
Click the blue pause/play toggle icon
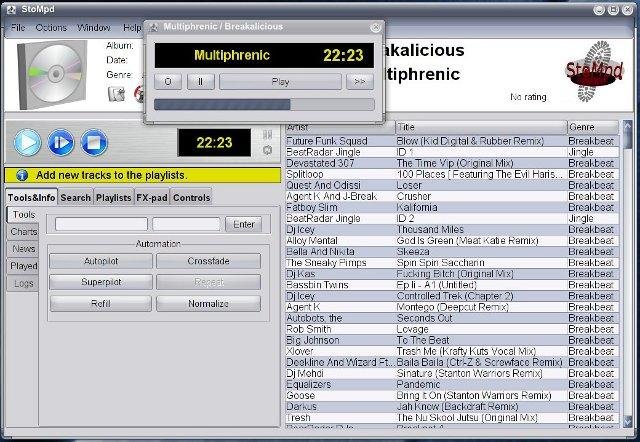61,142
